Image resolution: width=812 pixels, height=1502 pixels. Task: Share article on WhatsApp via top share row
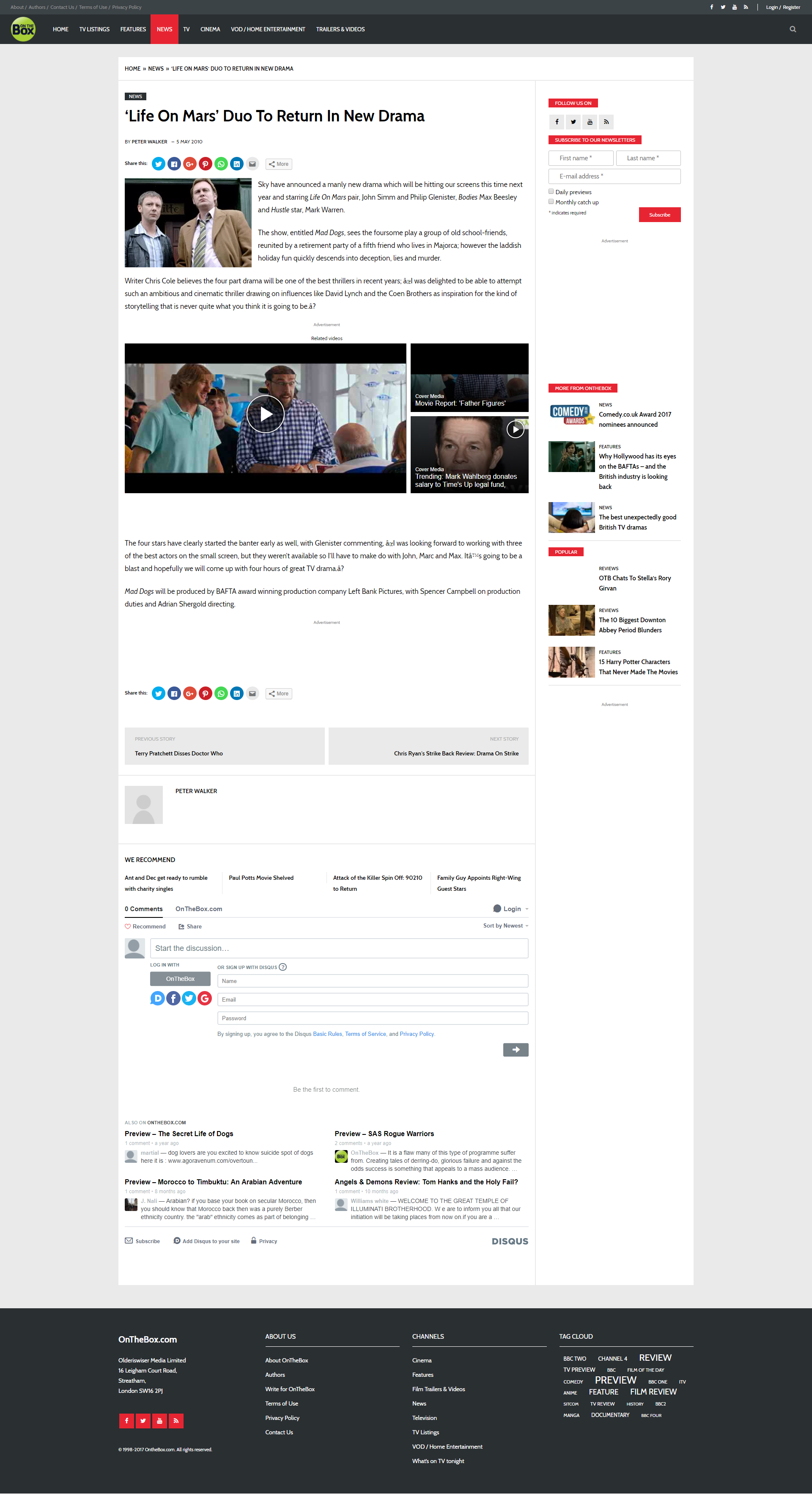(221, 164)
